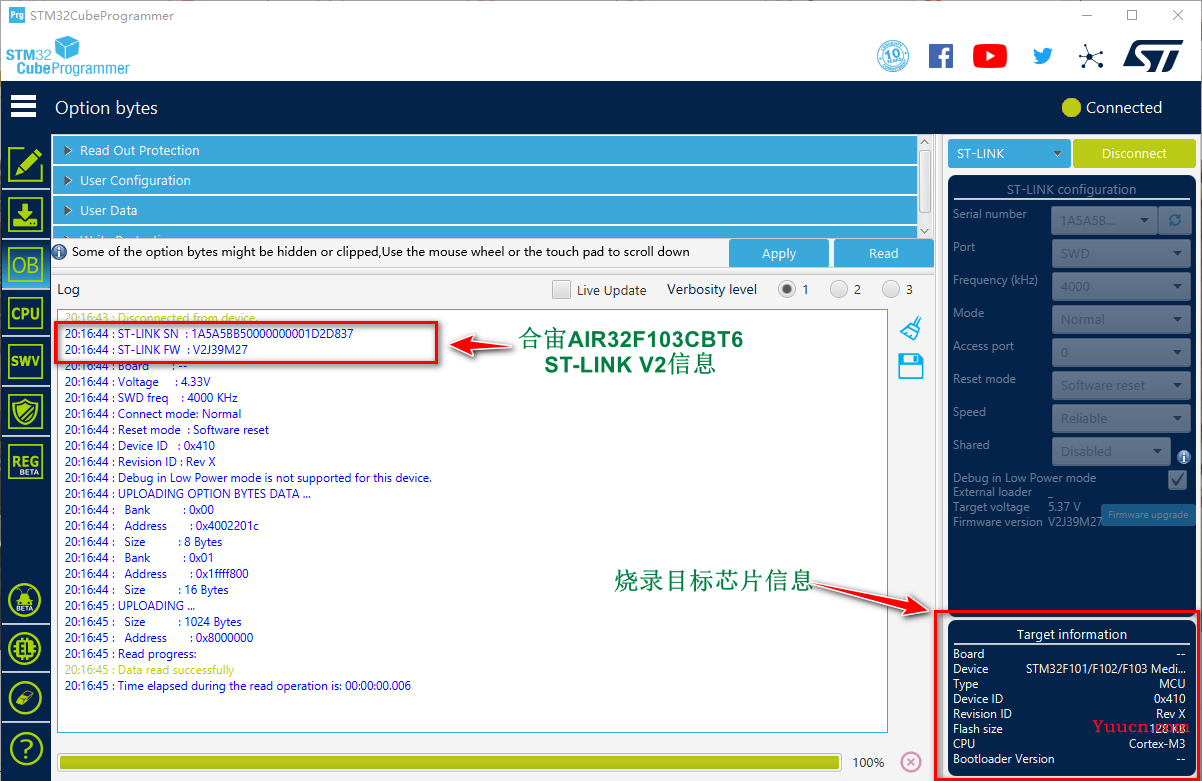Click log line 'Voltage : 4.33V'
1202x781 pixels.
coord(137,382)
